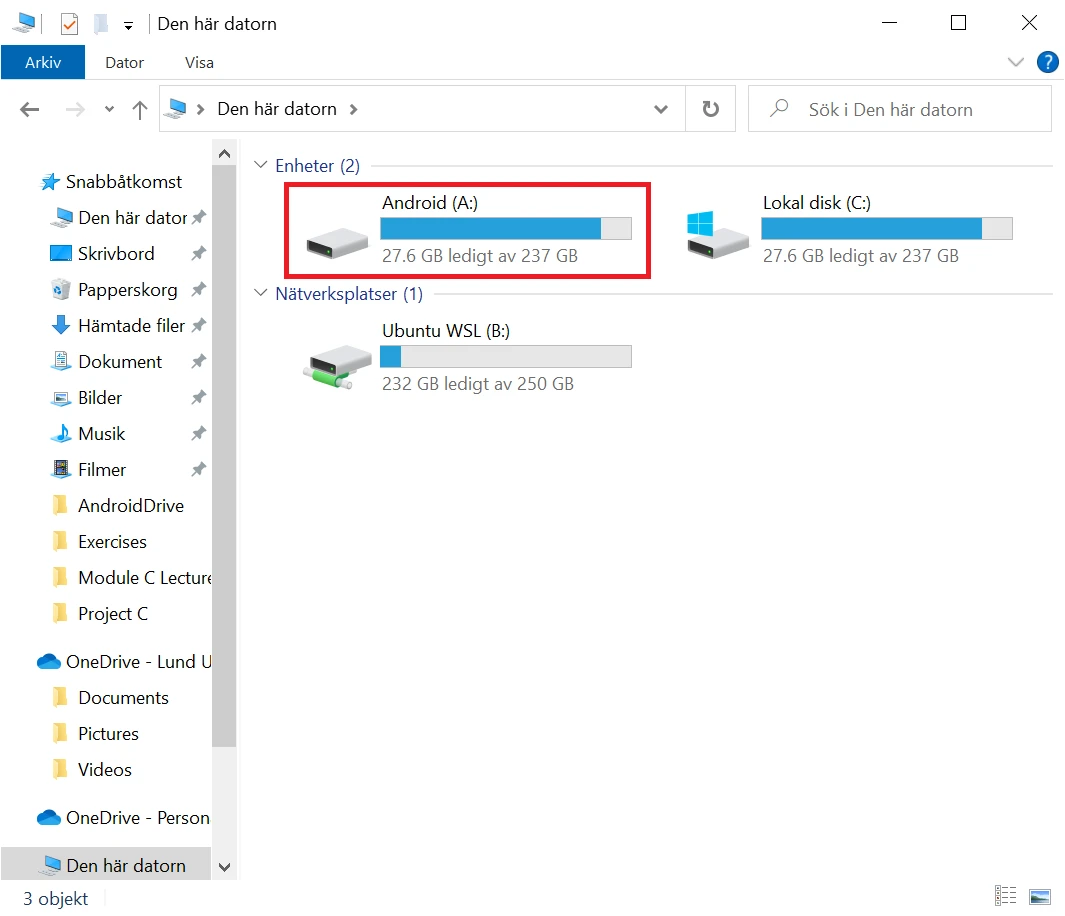
Task: Click the Android (A:) drive usage bar
Action: (x=506, y=229)
